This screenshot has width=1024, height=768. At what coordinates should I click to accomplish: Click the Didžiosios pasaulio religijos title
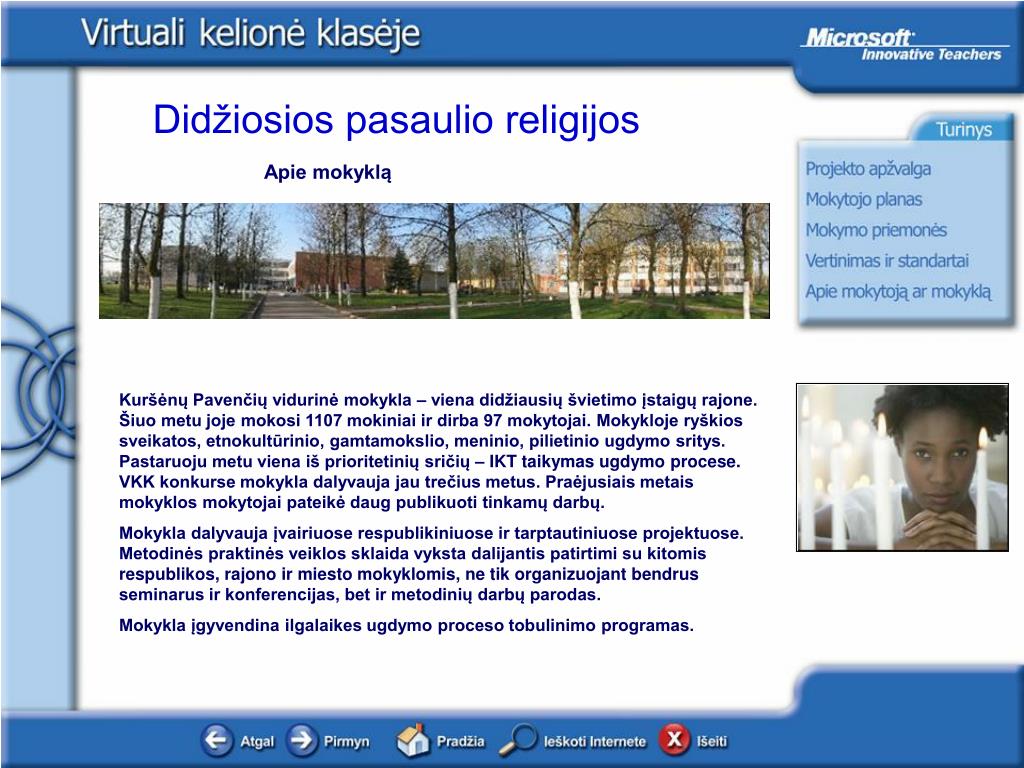coord(396,120)
